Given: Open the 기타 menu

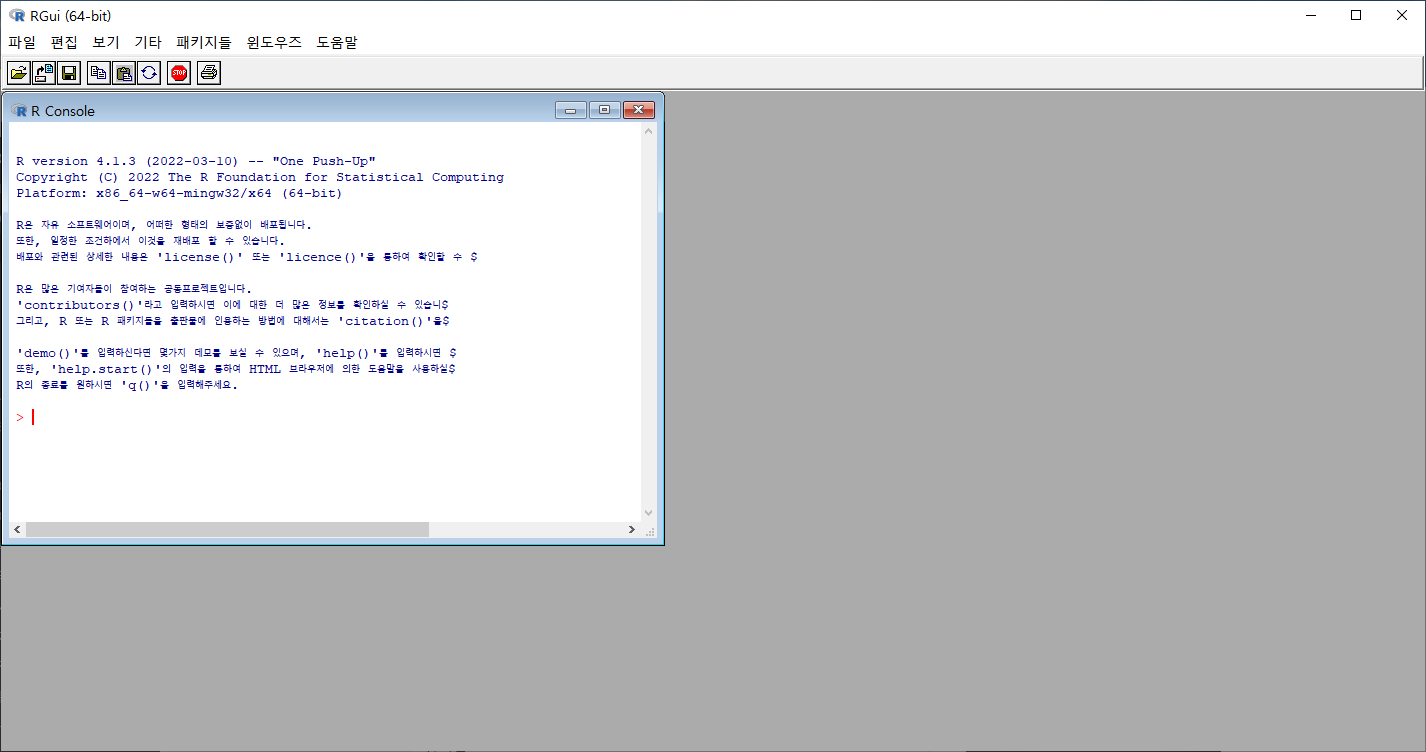Looking at the screenshot, I should (148, 42).
